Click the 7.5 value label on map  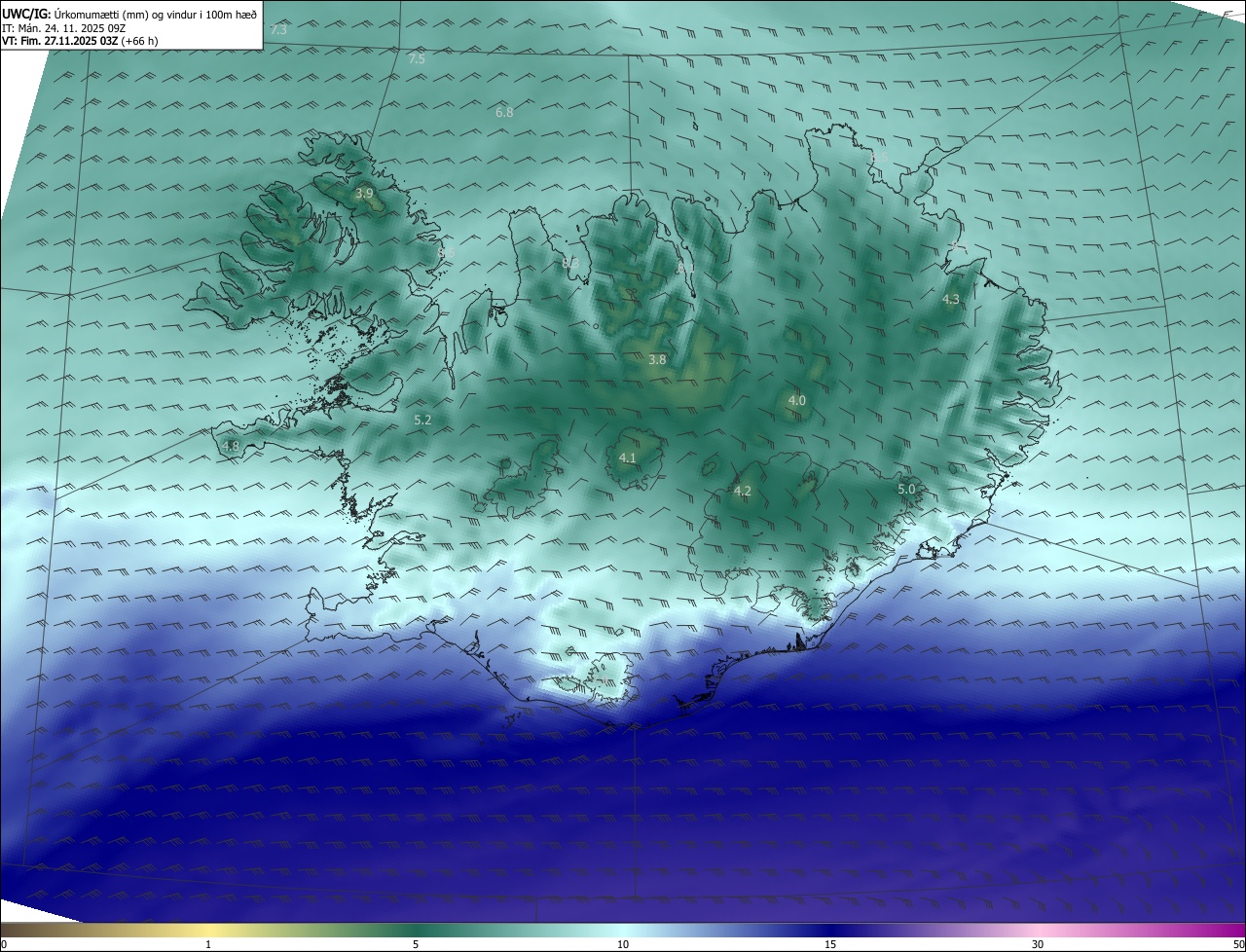[417, 59]
